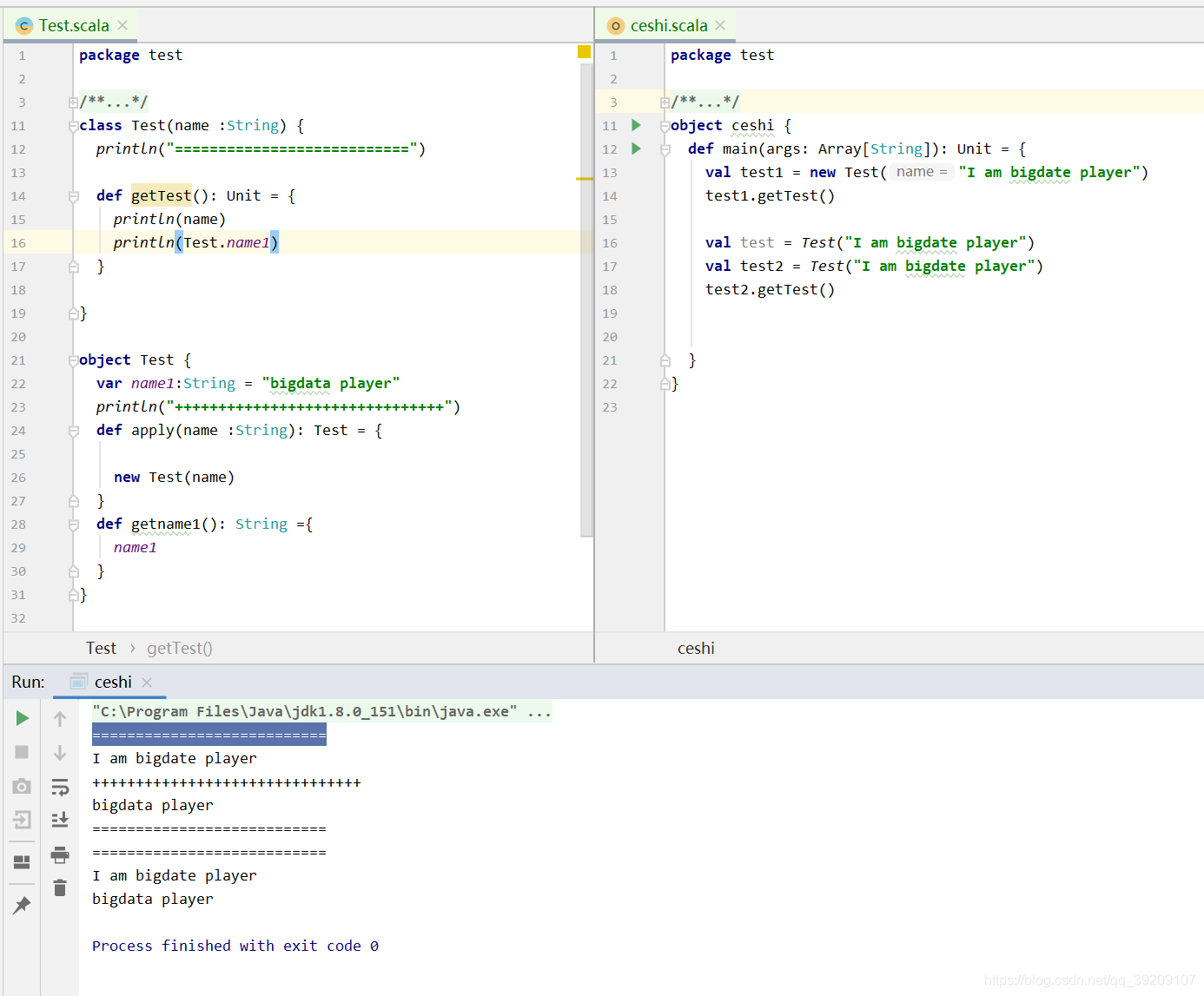Click the Test.scala vertical scrollbar
This screenshot has width=1204, height=996.
(586, 299)
